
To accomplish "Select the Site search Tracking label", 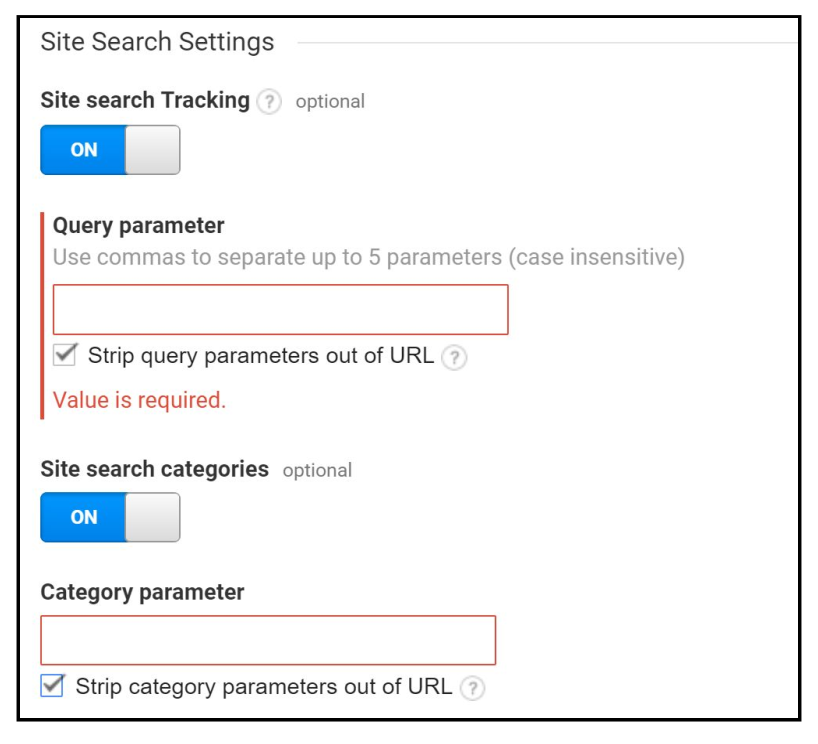I will pyautogui.click(x=145, y=100).
